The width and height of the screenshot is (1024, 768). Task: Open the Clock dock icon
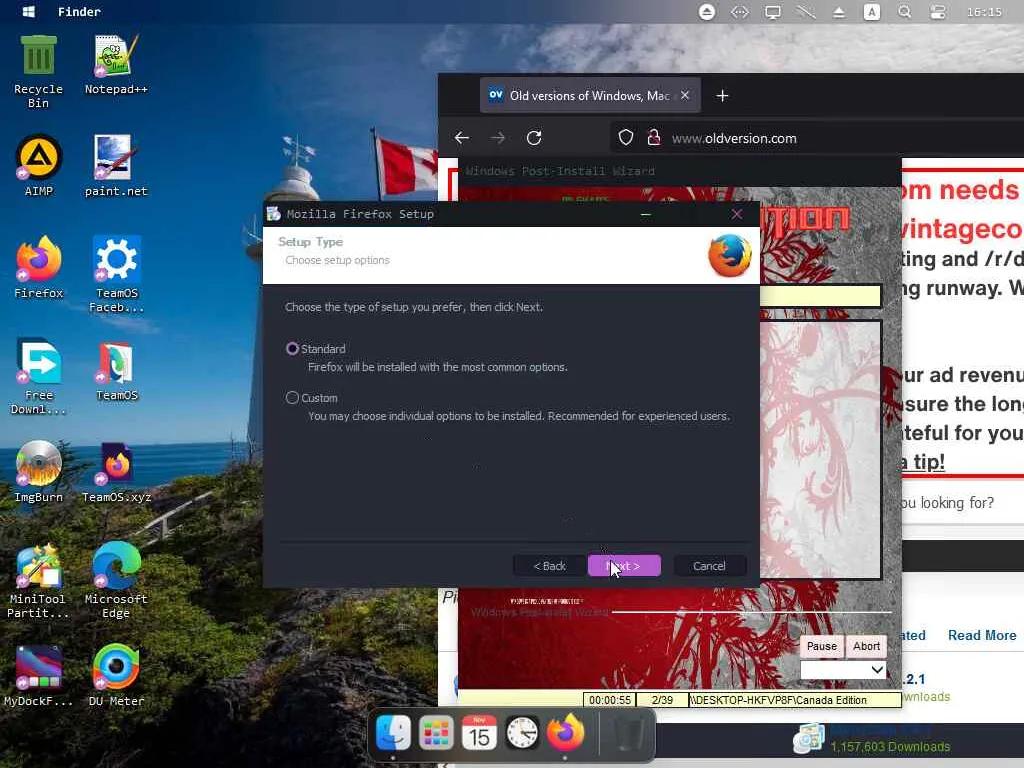[x=522, y=733]
